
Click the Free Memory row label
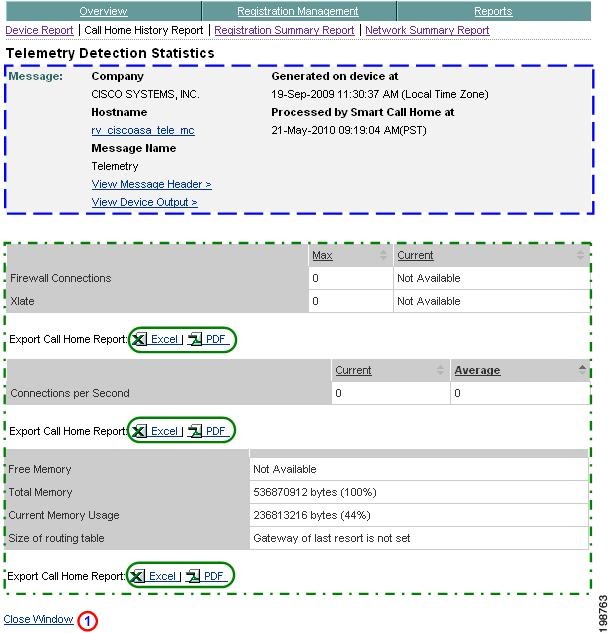point(40,469)
